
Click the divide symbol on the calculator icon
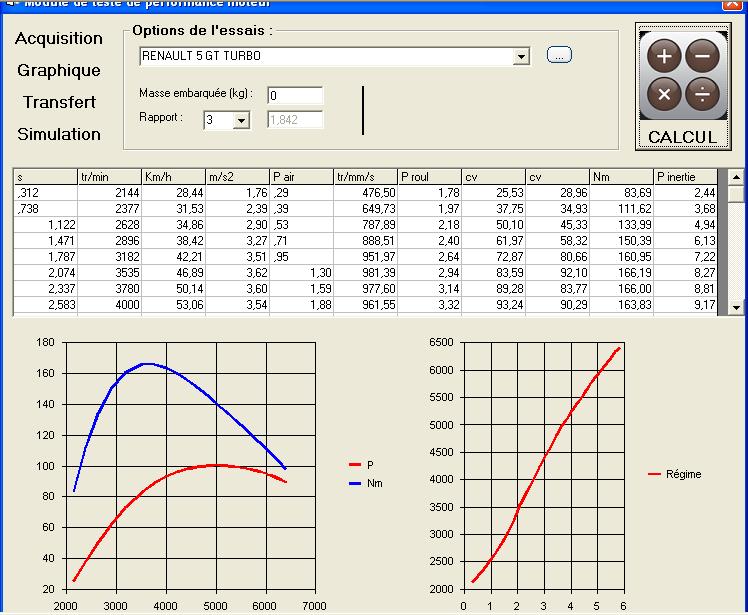click(701, 95)
